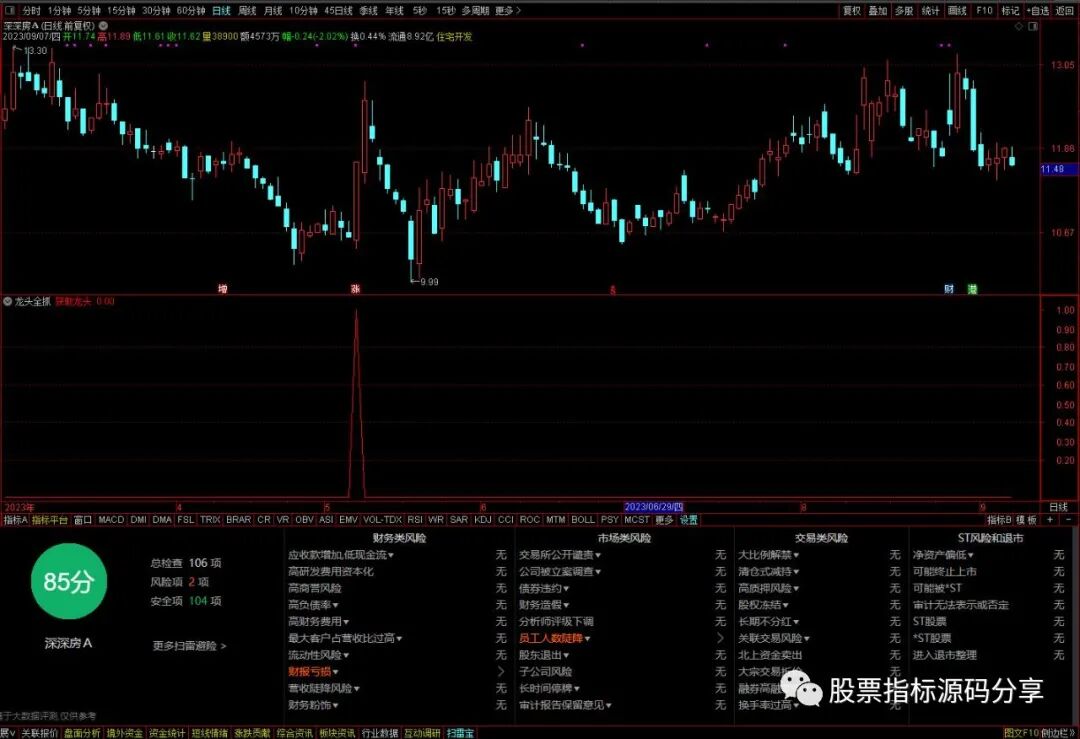Viewport: 1080px width, 739px height.
Task: Click the green 港 marker on chart
Action: (x=972, y=289)
